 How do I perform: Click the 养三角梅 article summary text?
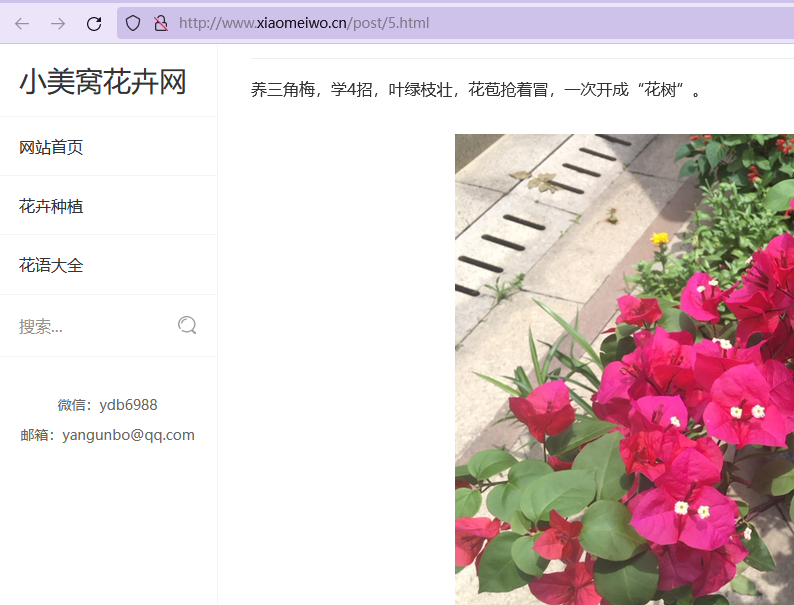[x=476, y=91]
